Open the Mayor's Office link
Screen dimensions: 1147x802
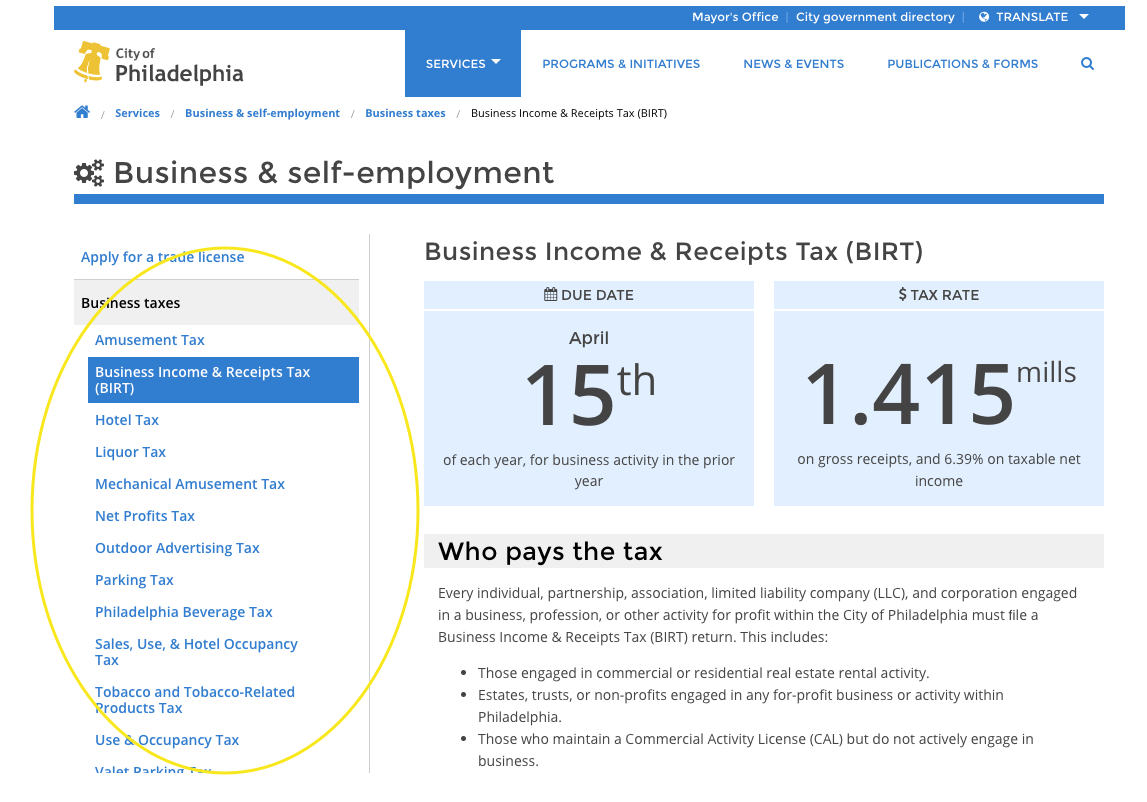[x=735, y=17]
